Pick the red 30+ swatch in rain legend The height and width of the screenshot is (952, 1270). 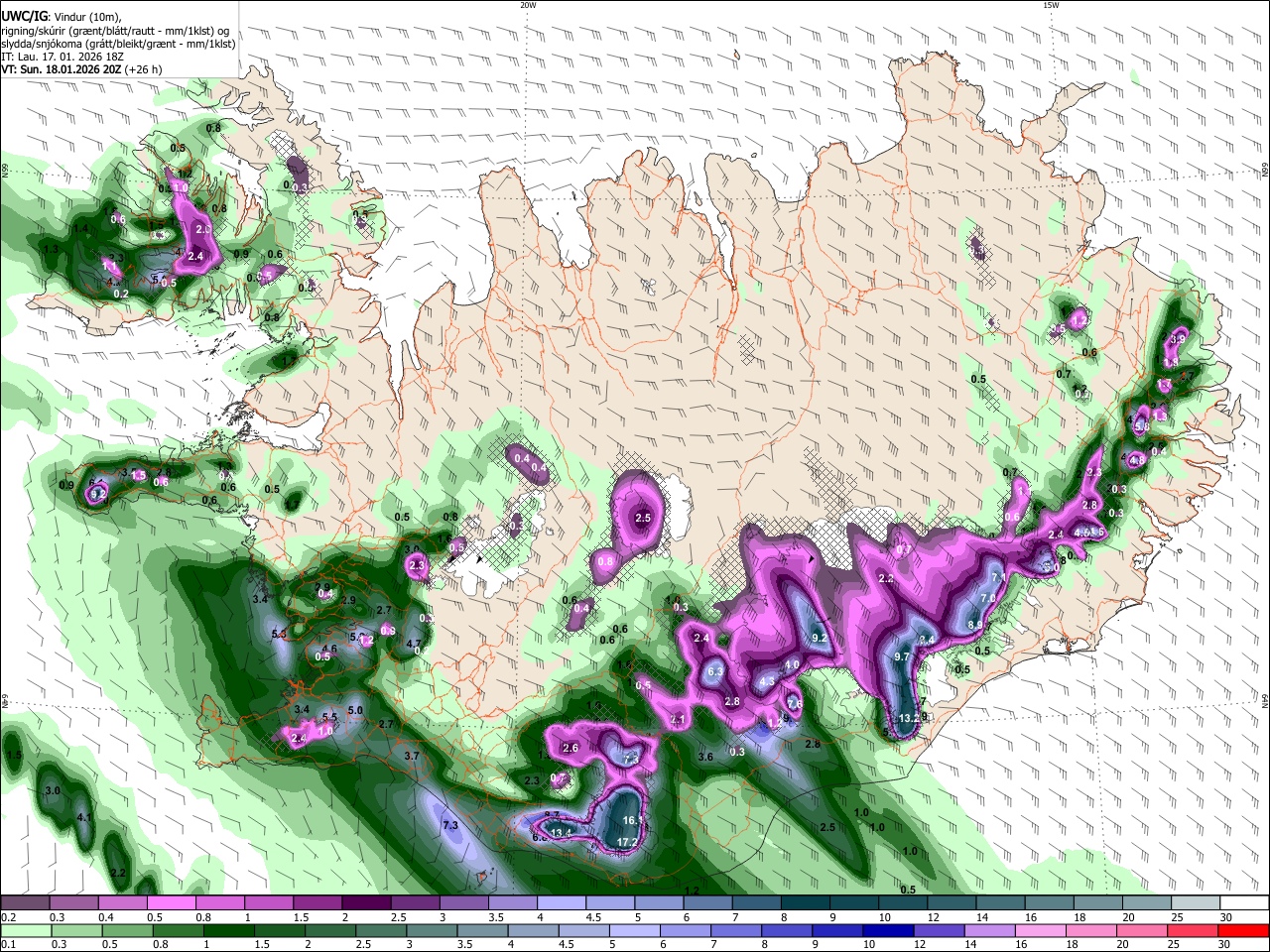coord(1245,930)
